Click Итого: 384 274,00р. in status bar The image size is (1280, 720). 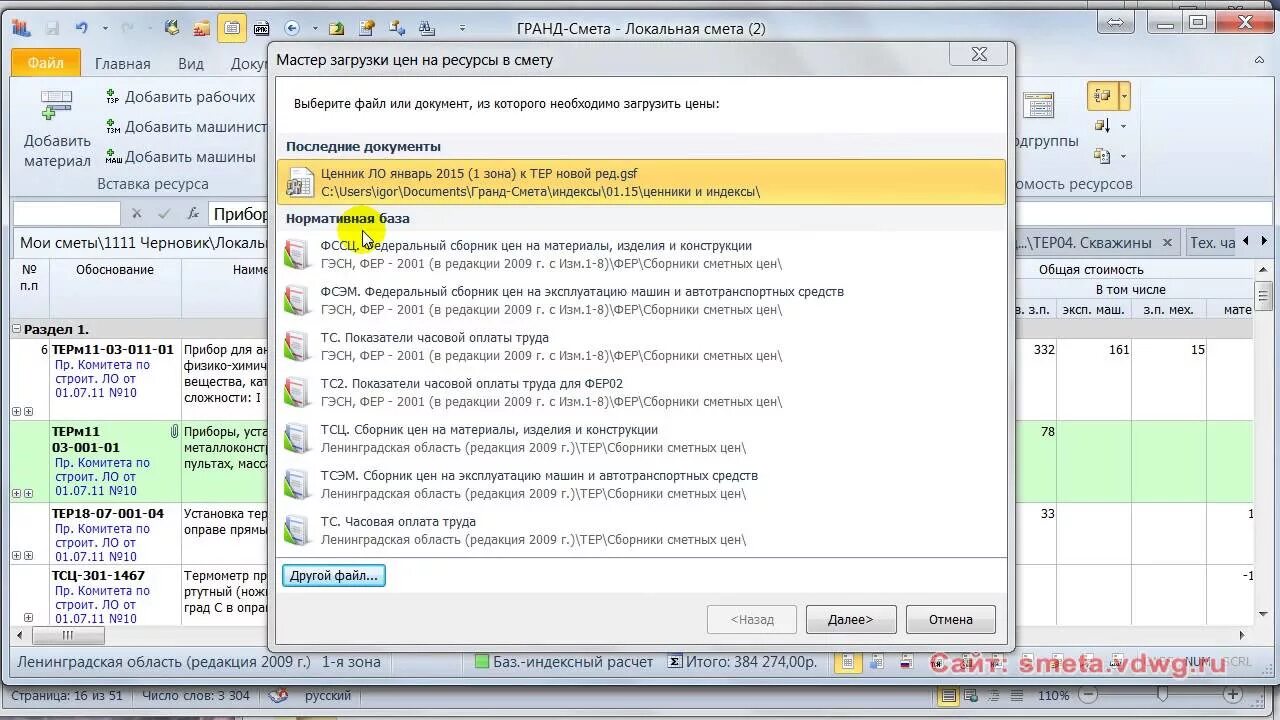click(743, 661)
